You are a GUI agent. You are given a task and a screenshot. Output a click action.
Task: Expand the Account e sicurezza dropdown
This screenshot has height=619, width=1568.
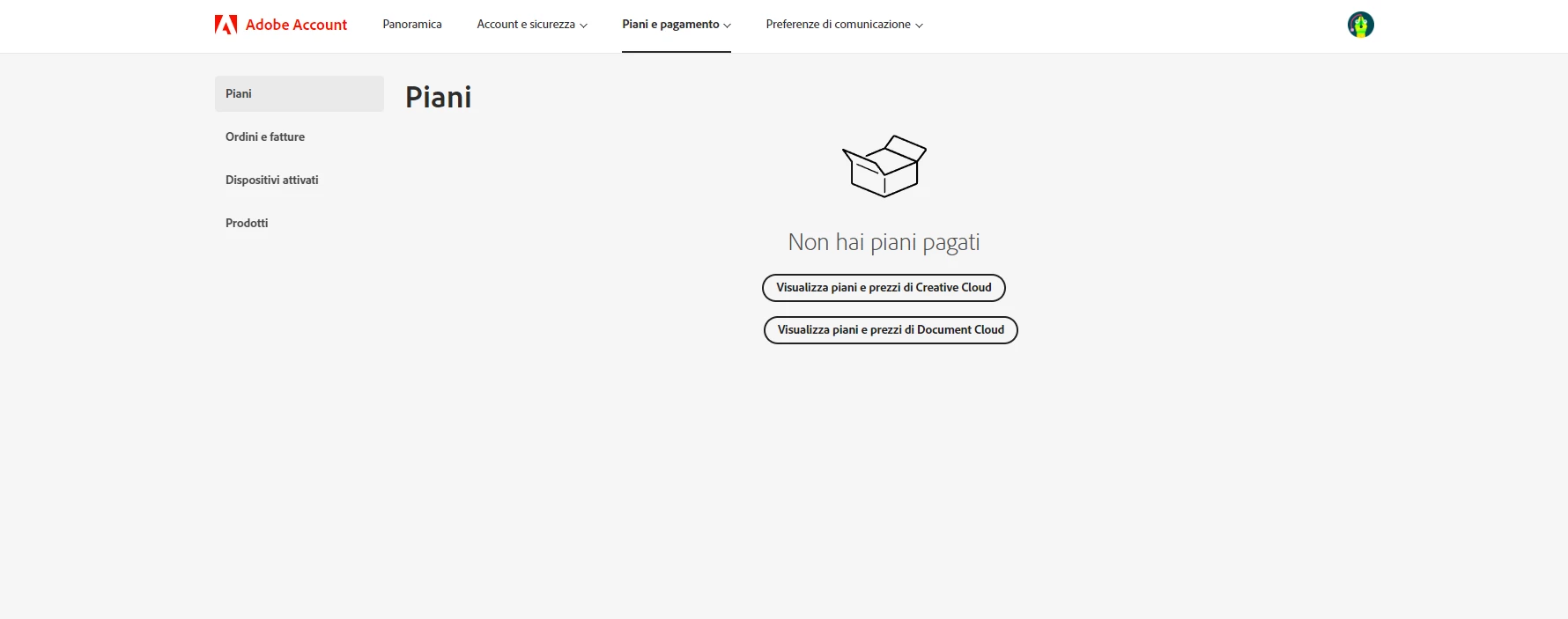[x=532, y=25]
